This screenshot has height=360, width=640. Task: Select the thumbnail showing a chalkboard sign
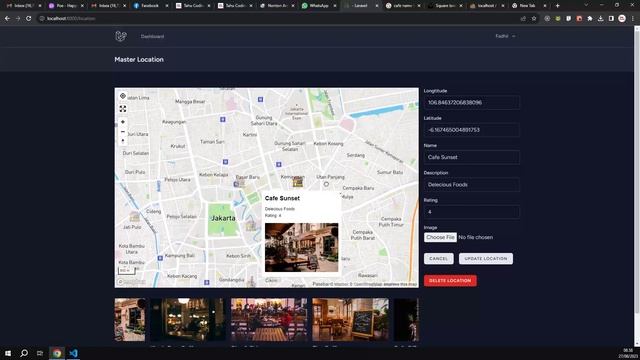[x=351, y=320]
